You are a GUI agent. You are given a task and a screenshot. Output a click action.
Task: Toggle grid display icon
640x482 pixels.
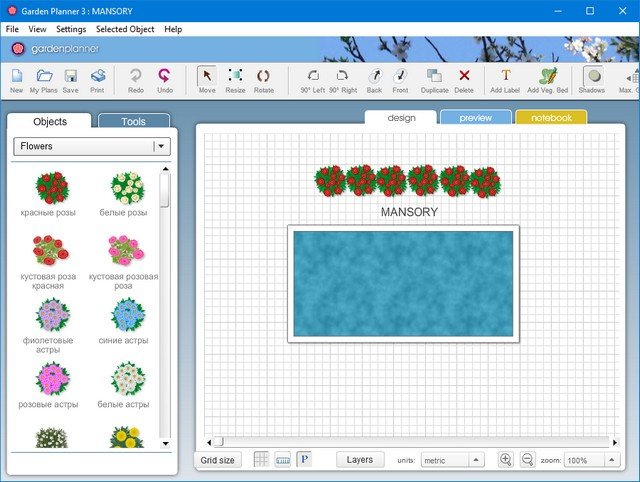[261, 460]
